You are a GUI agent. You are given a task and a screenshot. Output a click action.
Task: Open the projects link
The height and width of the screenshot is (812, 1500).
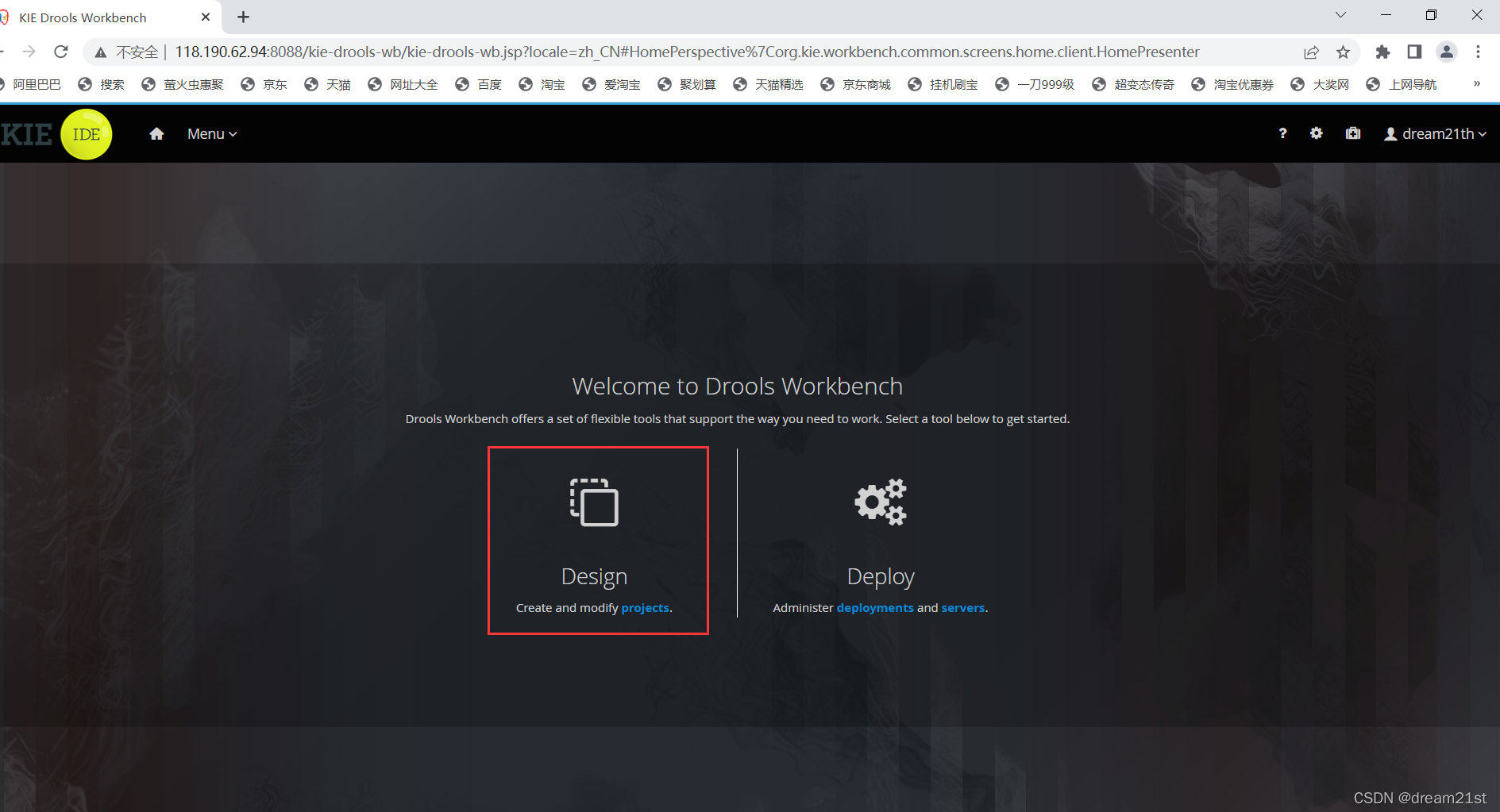(645, 607)
